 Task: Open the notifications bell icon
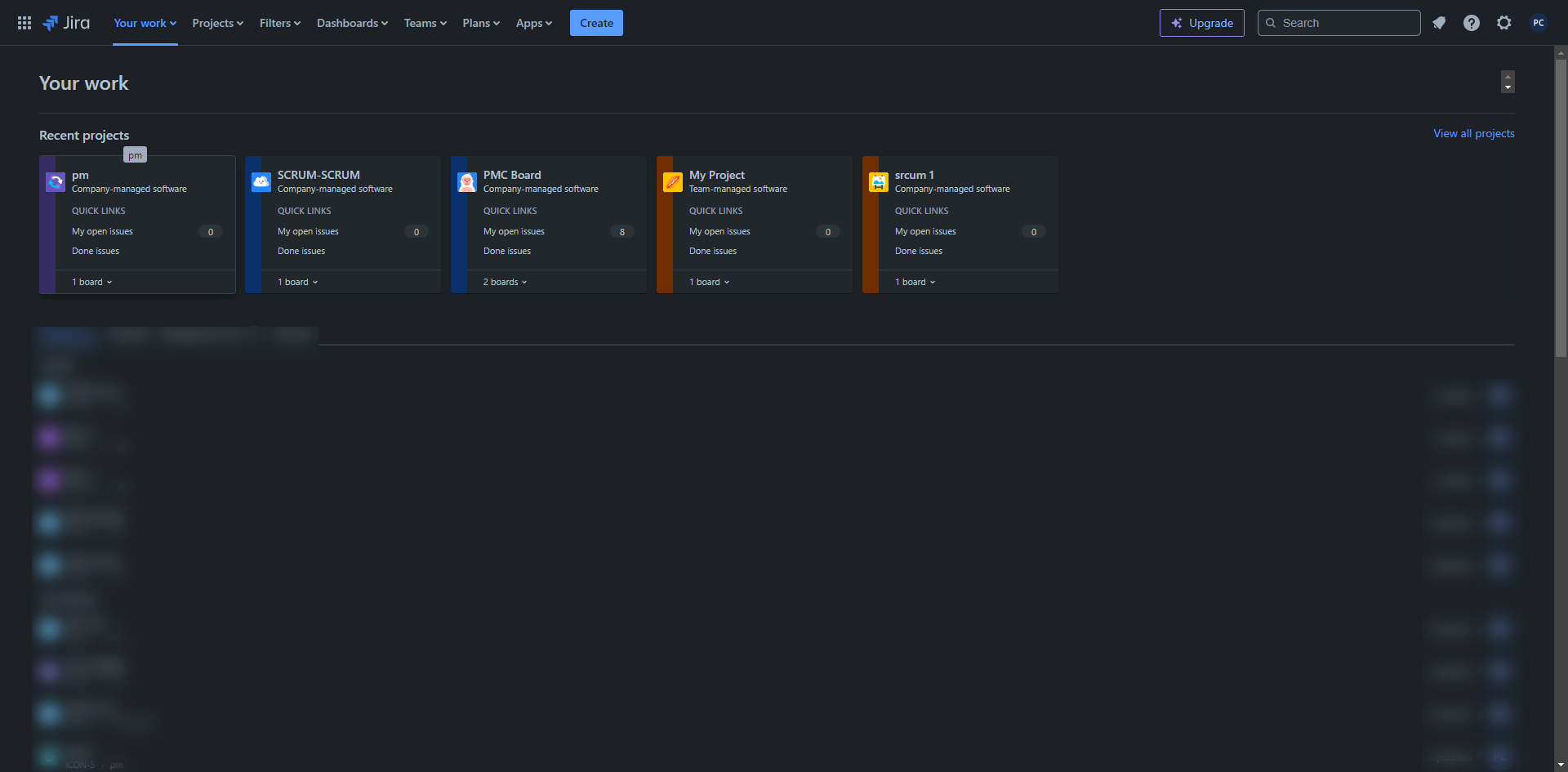[1439, 23]
